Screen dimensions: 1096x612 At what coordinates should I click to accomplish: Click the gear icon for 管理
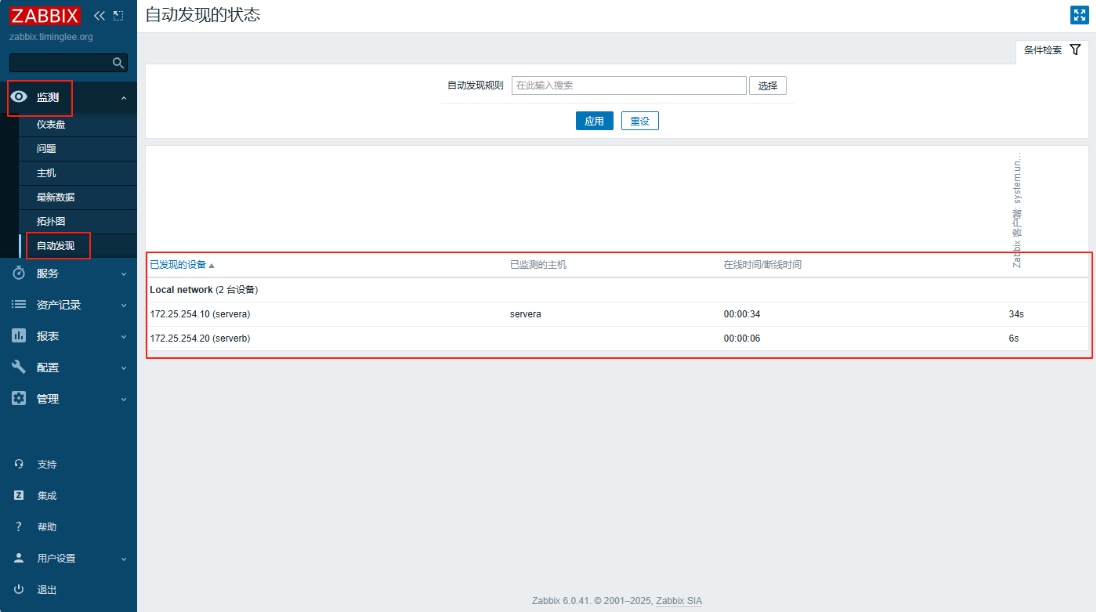19,398
